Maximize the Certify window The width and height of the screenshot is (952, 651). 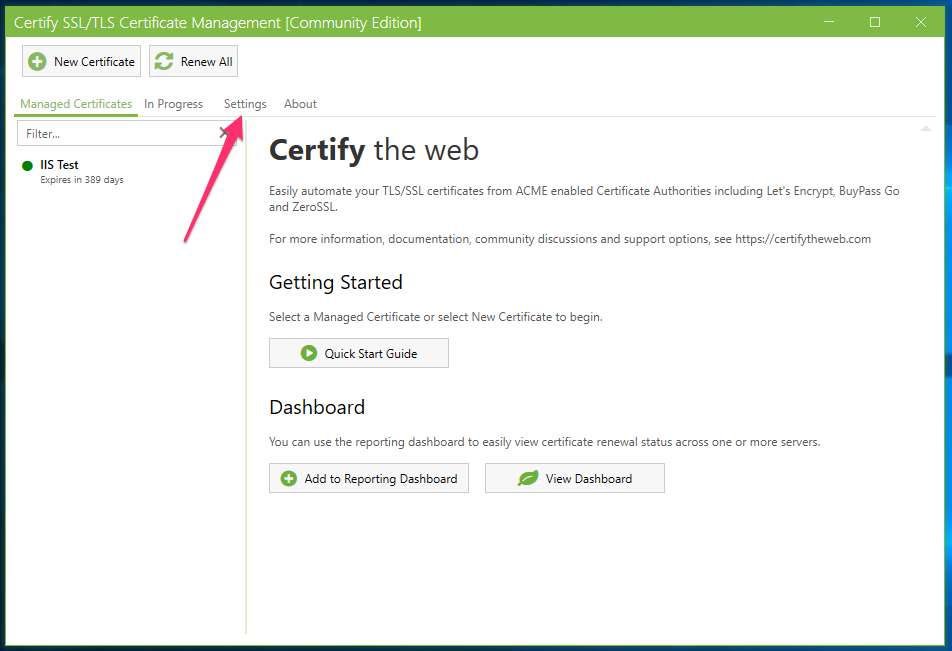click(875, 22)
